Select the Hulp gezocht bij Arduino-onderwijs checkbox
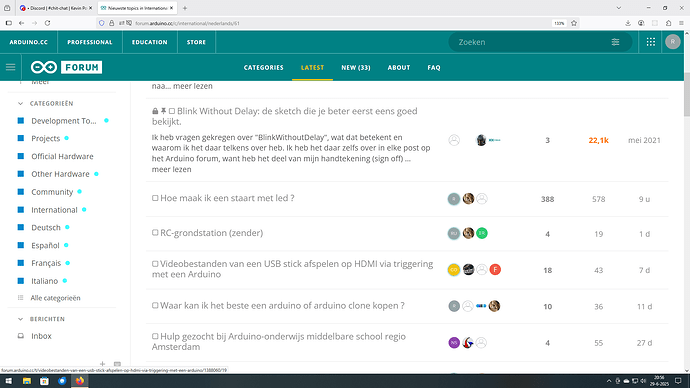 coord(155,336)
